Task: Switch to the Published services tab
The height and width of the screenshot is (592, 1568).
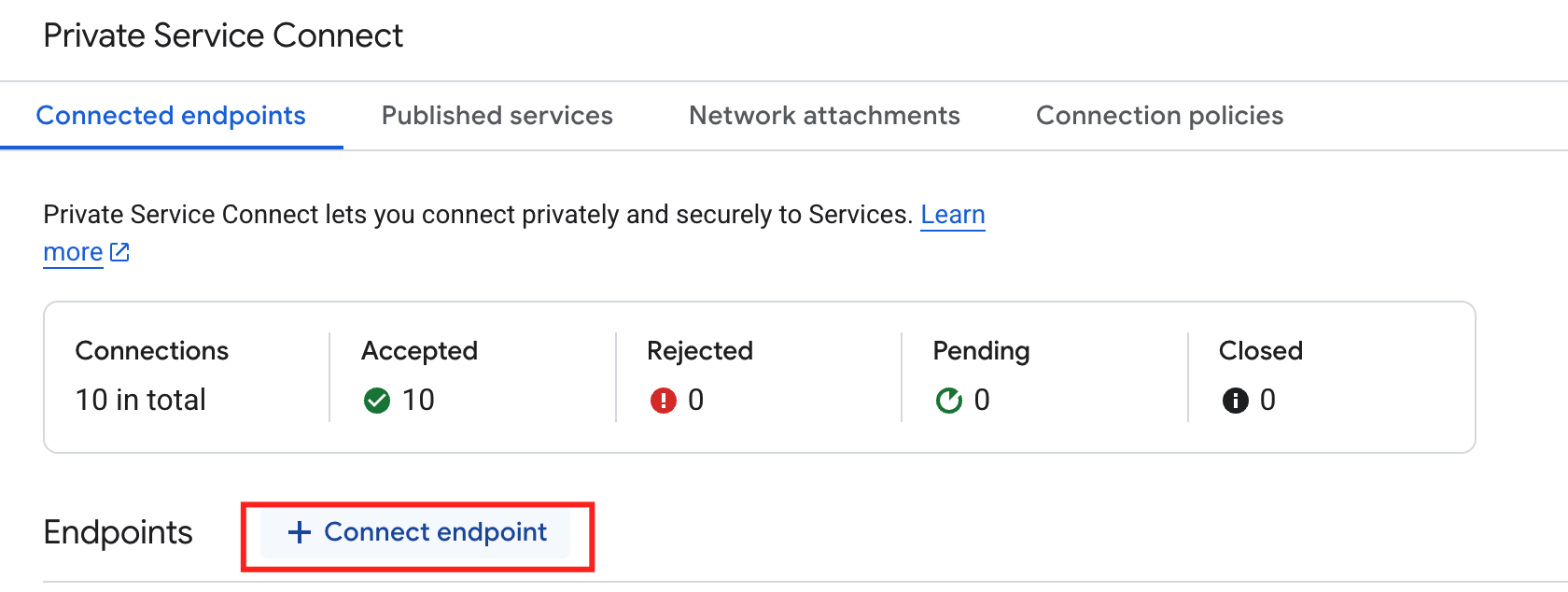Action: (x=497, y=115)
